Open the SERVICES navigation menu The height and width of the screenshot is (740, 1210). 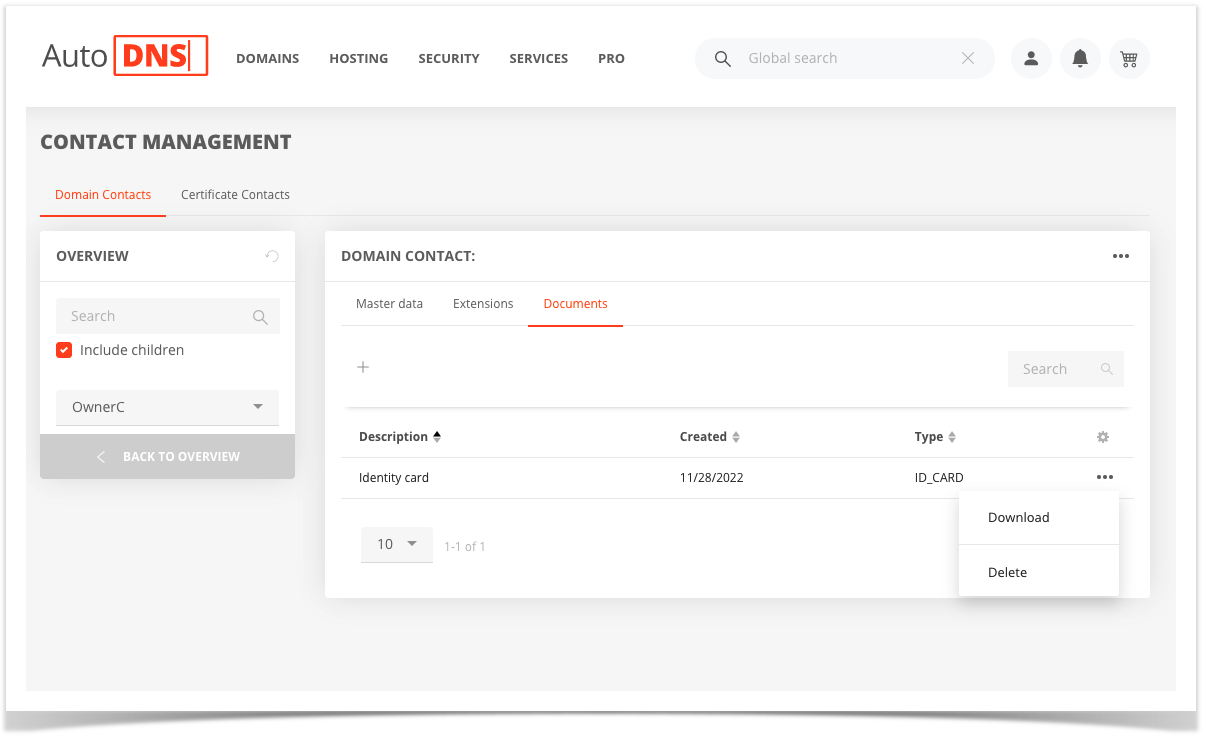coord(539,59)
